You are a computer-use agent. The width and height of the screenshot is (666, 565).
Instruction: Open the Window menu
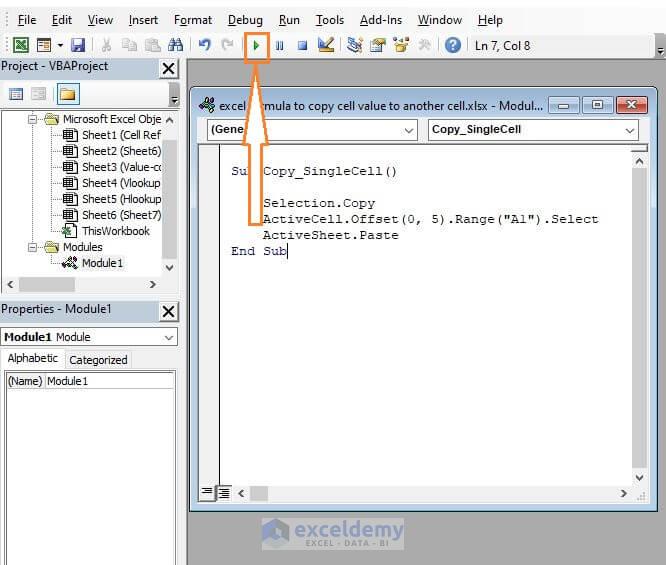point(440,20)
